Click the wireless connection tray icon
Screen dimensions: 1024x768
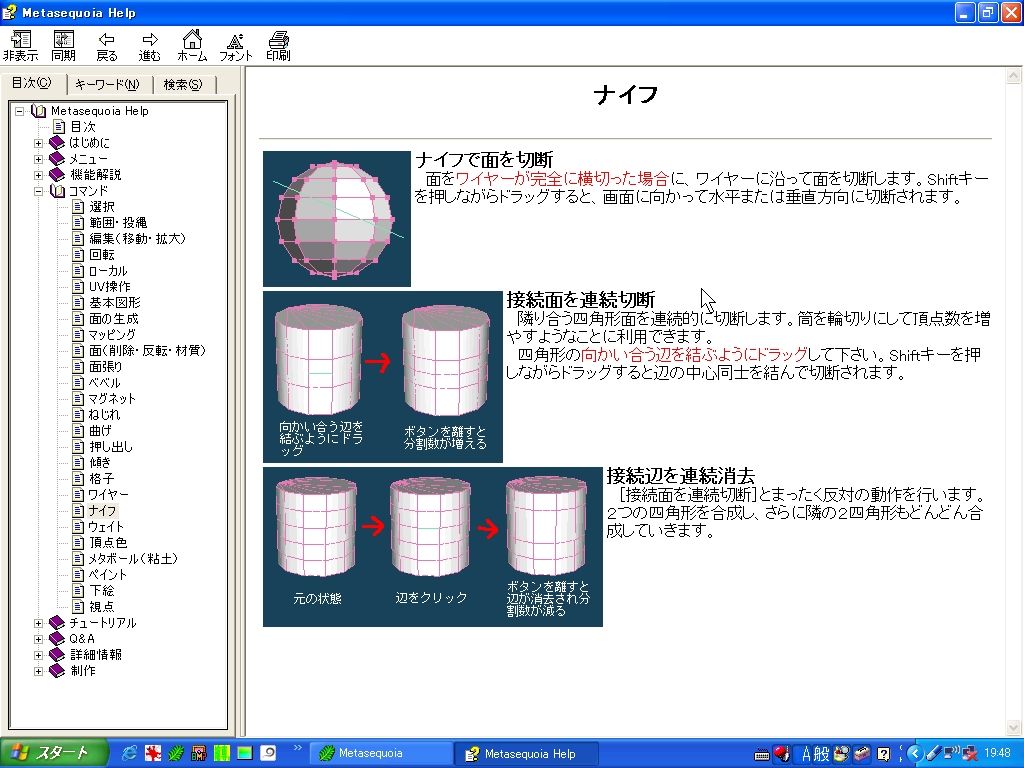950,753
